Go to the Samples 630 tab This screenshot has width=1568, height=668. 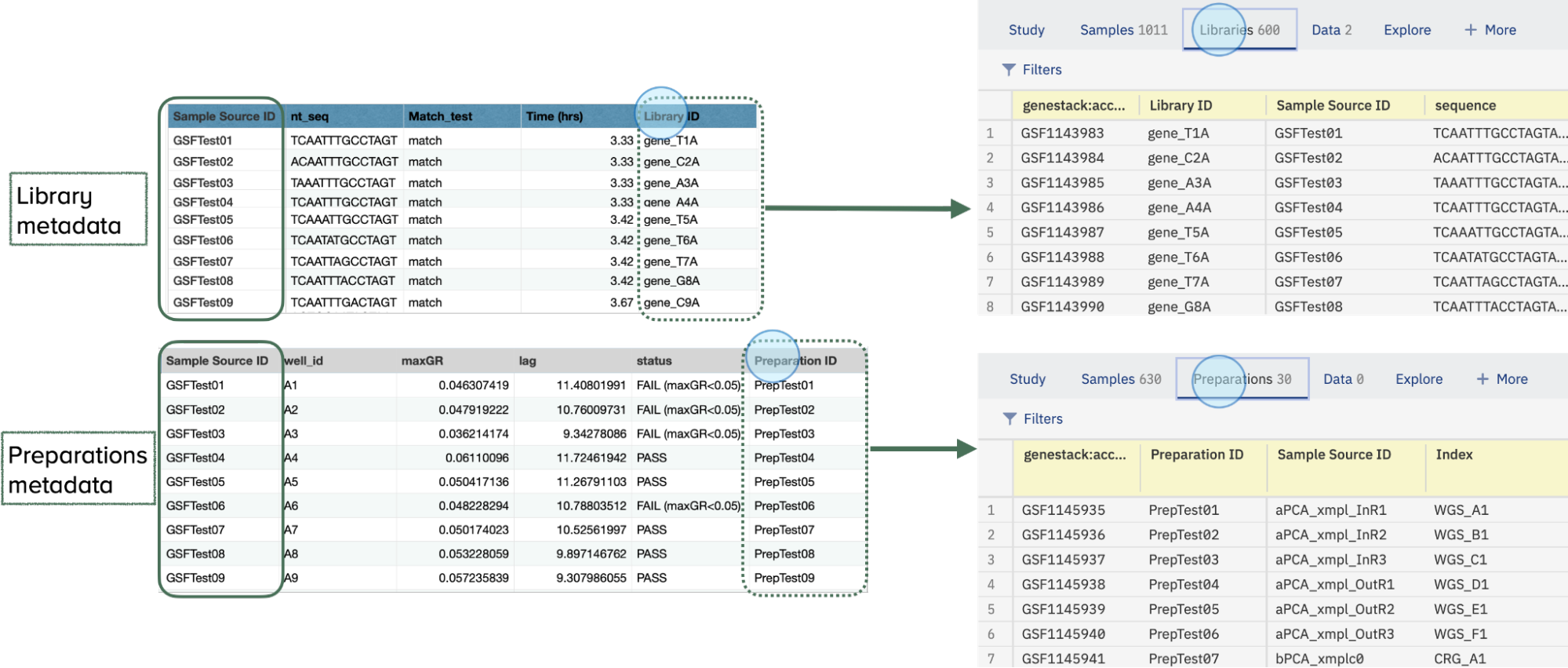tap(1121, 379)
